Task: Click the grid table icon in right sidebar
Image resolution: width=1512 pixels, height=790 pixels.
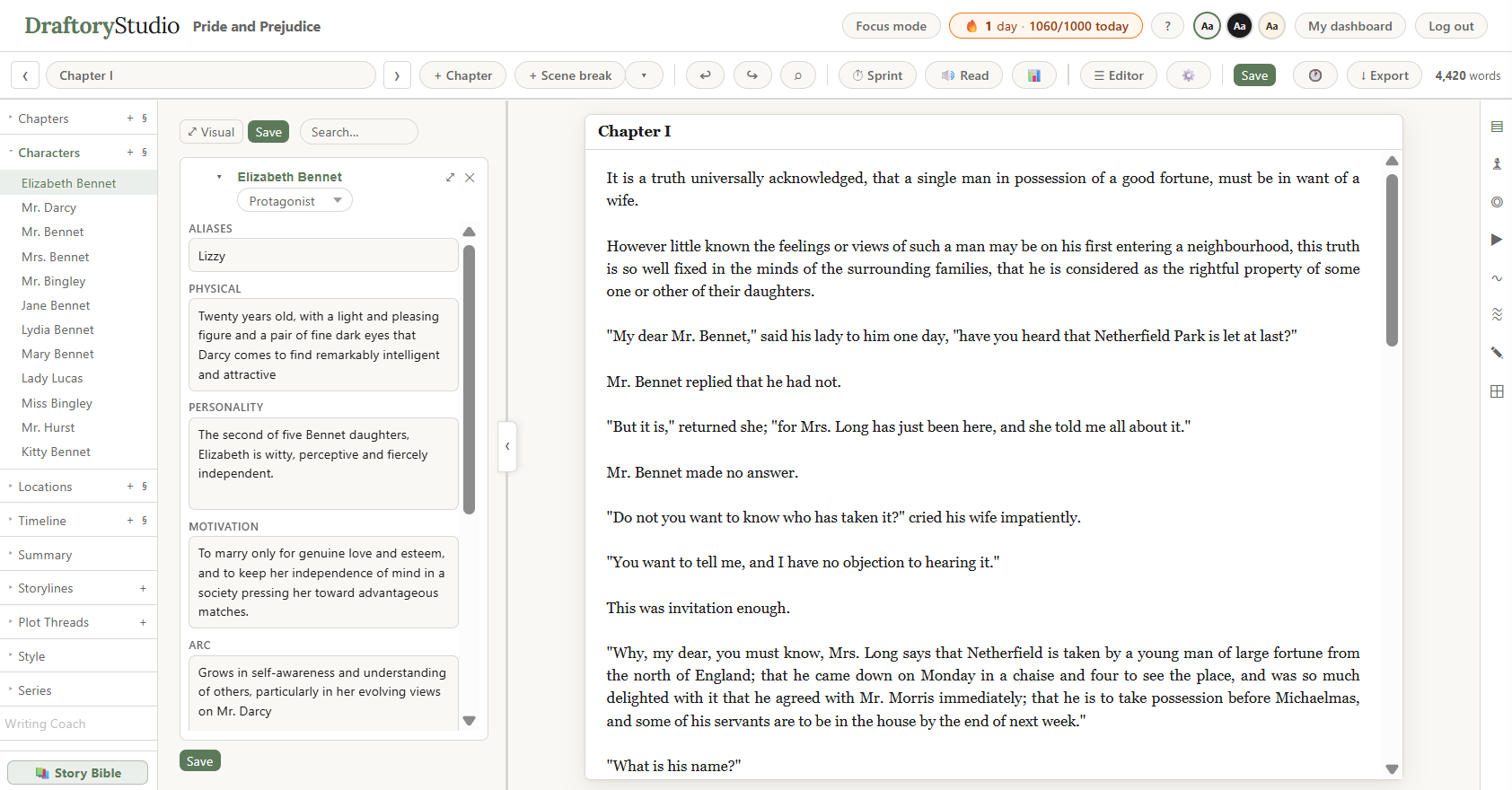Action: [1497, 391]
